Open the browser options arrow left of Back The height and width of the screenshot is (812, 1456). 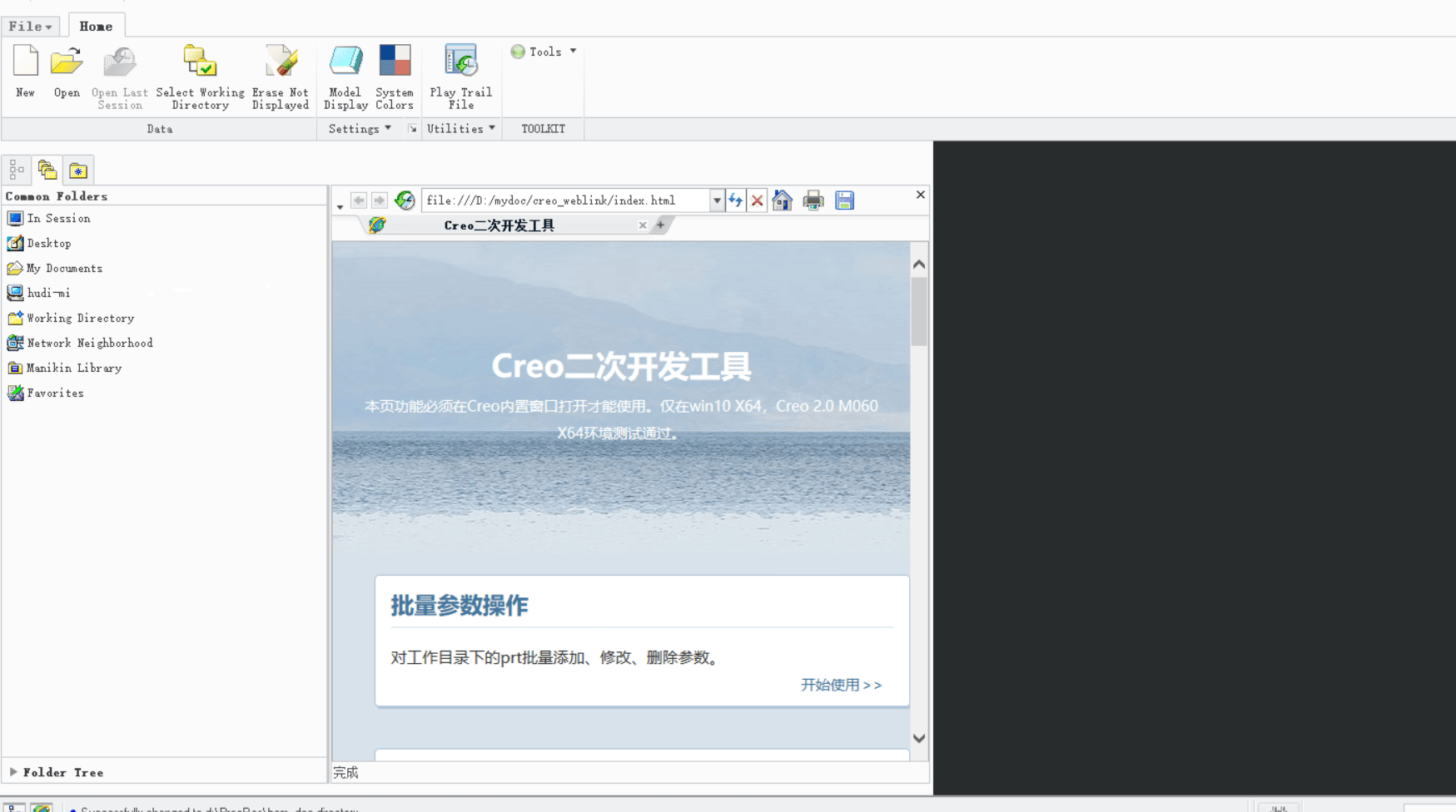click(340, 206)
